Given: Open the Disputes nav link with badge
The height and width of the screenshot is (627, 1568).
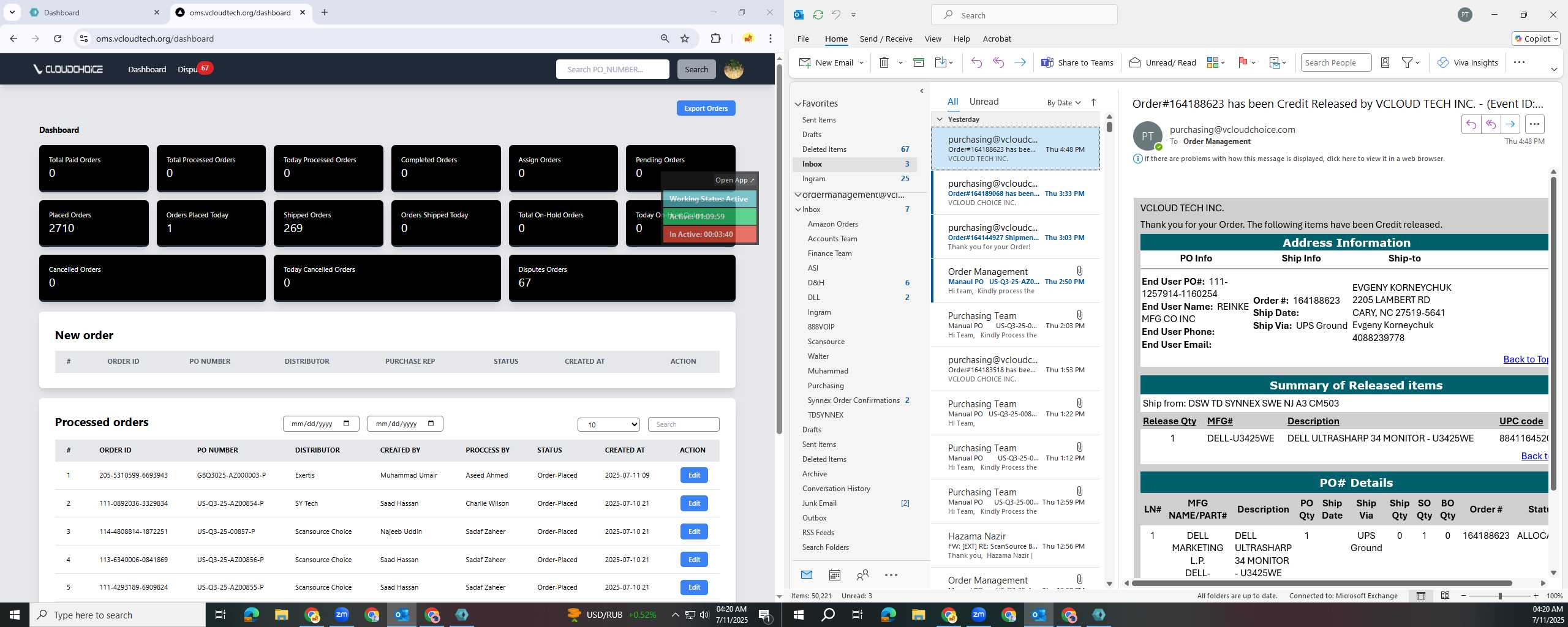Looking at the screenshot, I should [x=194, y=69].
